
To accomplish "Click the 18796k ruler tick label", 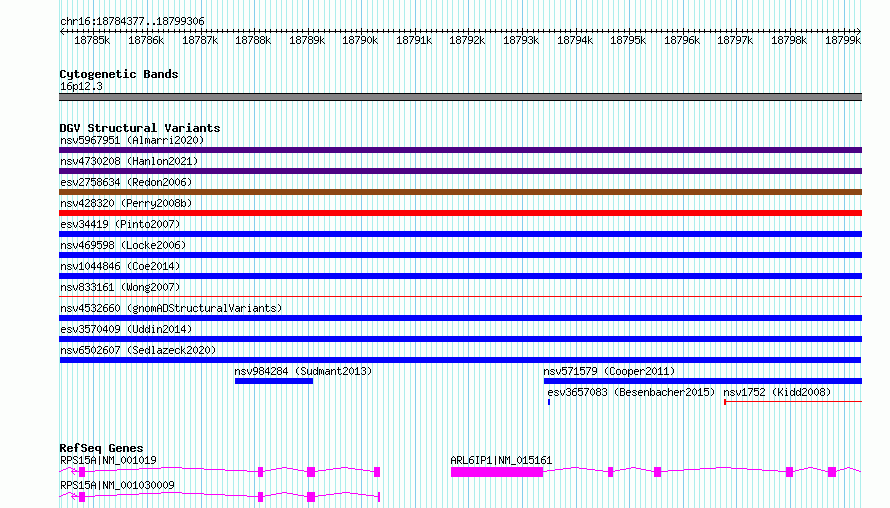I will point(682,40).
